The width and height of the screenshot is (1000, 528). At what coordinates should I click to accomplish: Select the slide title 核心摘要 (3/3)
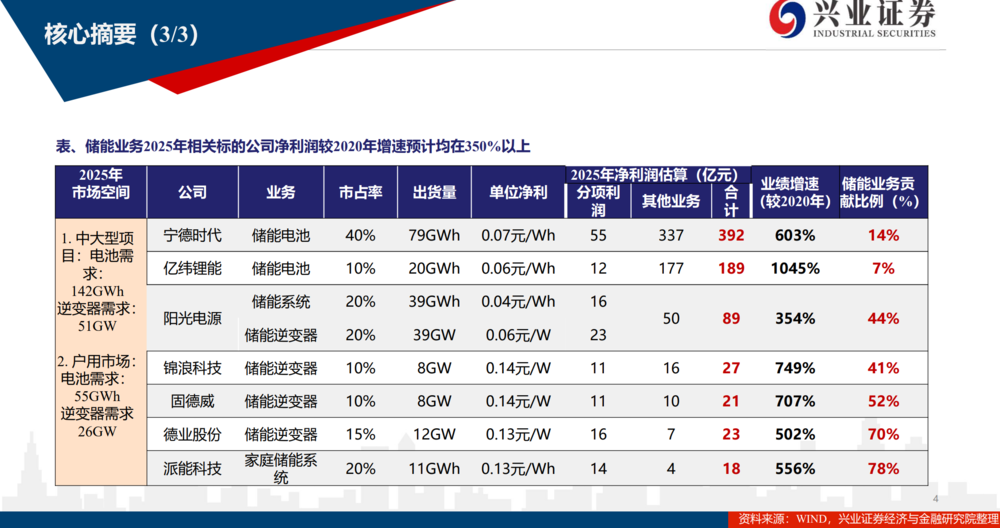[121, 36]
